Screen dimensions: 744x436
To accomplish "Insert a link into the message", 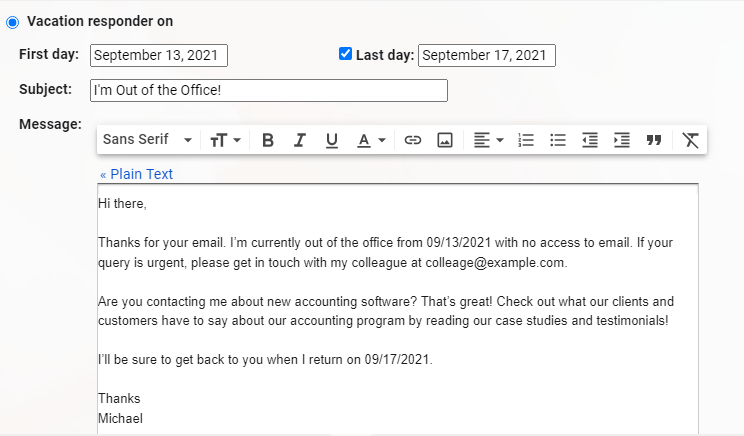I will [413, 140].
